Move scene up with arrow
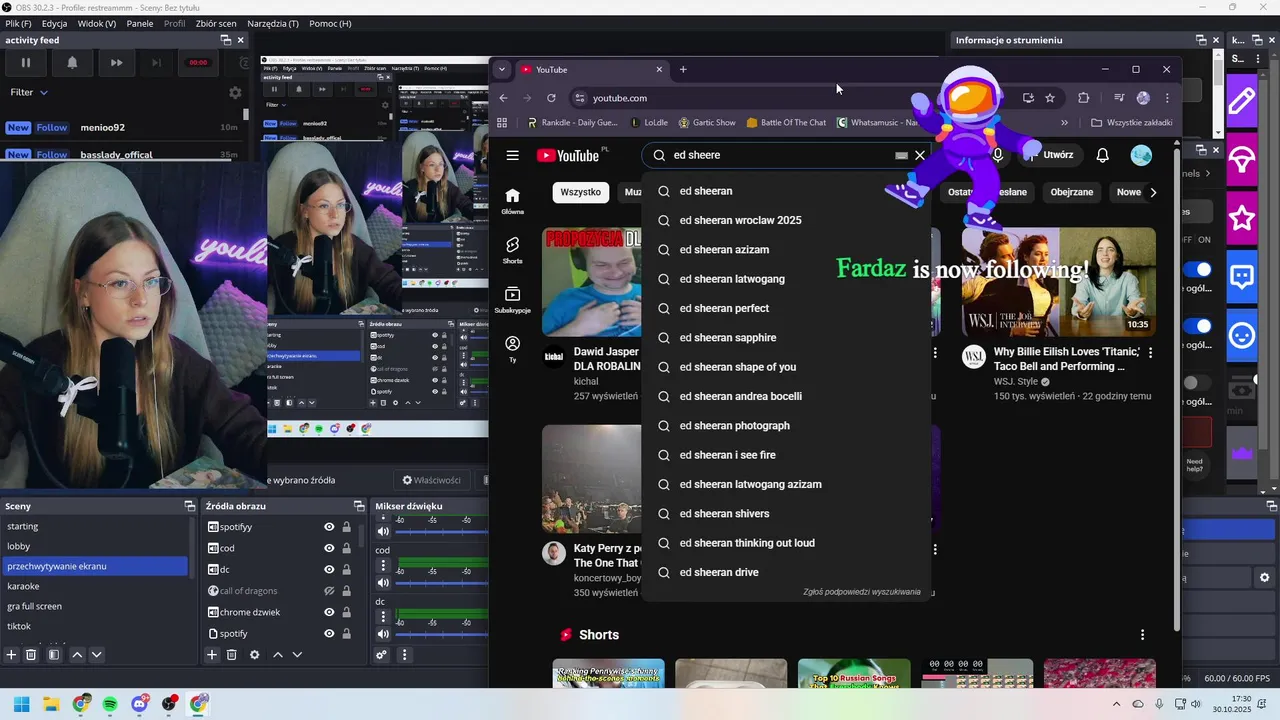Screen dimensions: 1280x720 pyautogui.click(x=77, y=655)
